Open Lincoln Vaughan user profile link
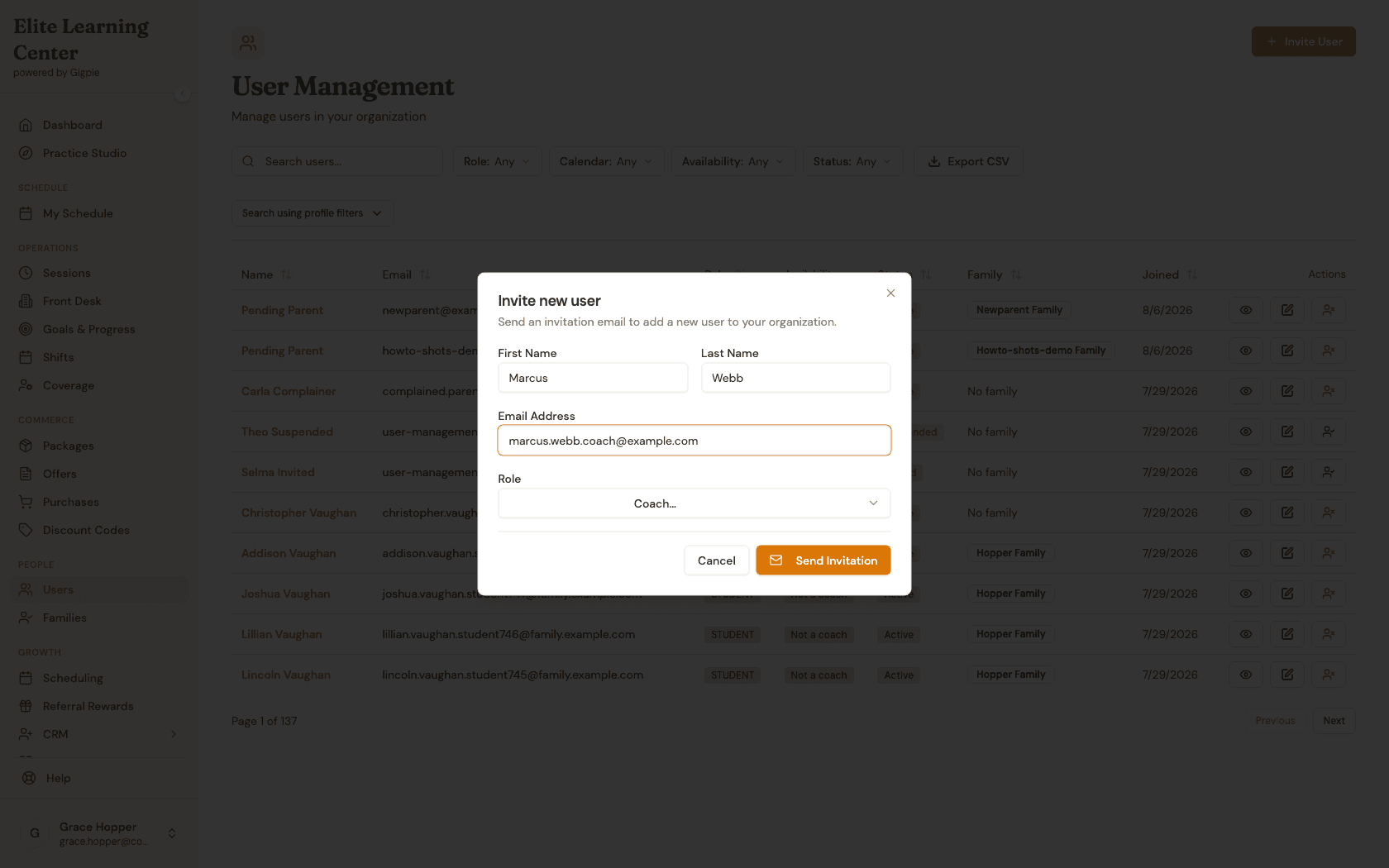The image size is (1389, 868). click(x=286, y=675)
